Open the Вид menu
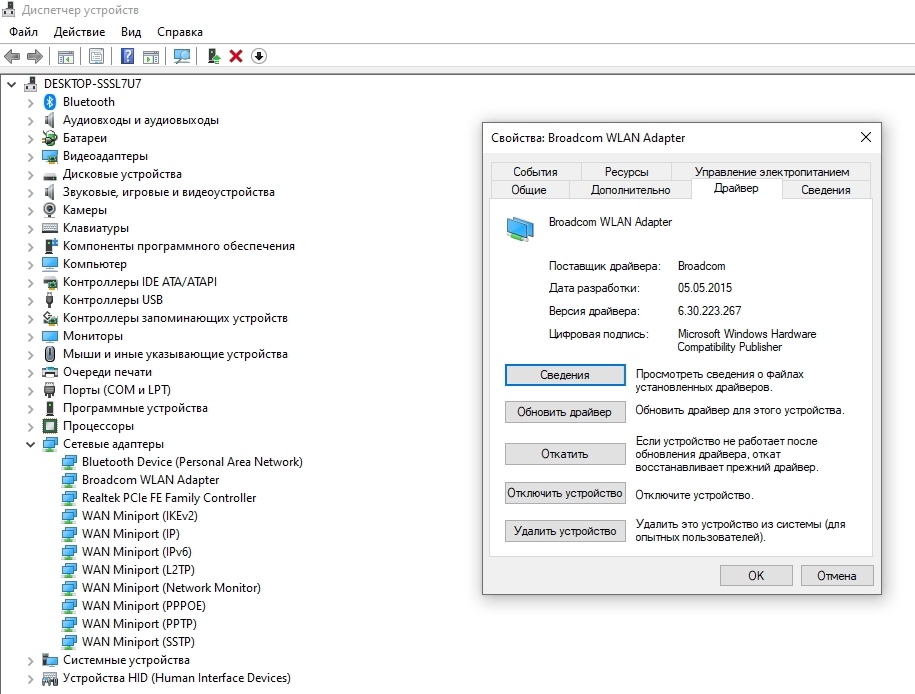Viewport: 915px width, 694px height. [x=131, y=32]
